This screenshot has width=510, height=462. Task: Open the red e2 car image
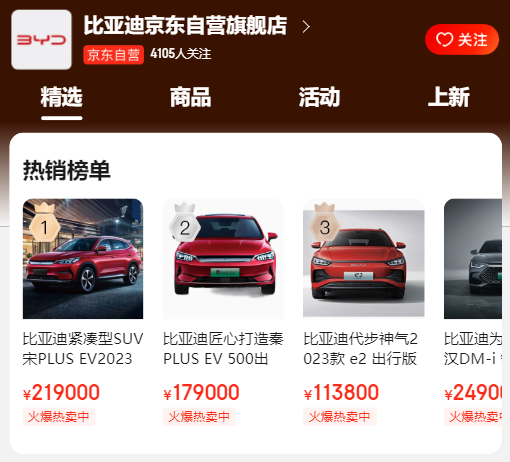363,259
